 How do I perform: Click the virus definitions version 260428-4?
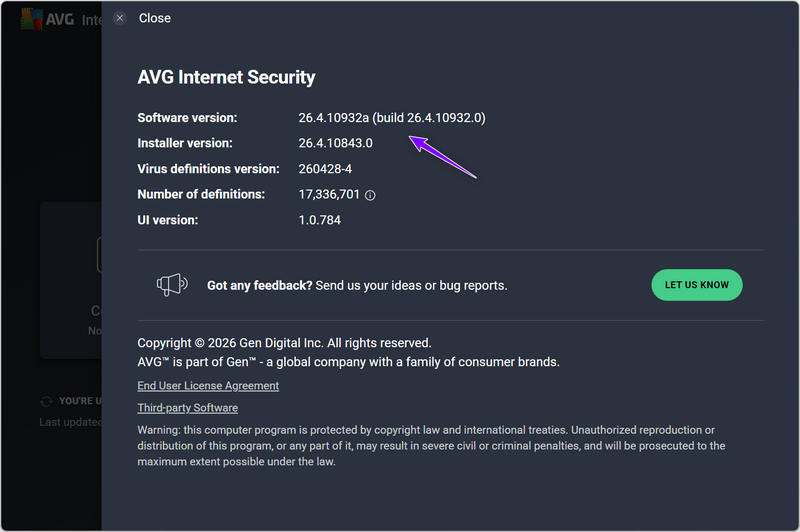coord(325,169)
